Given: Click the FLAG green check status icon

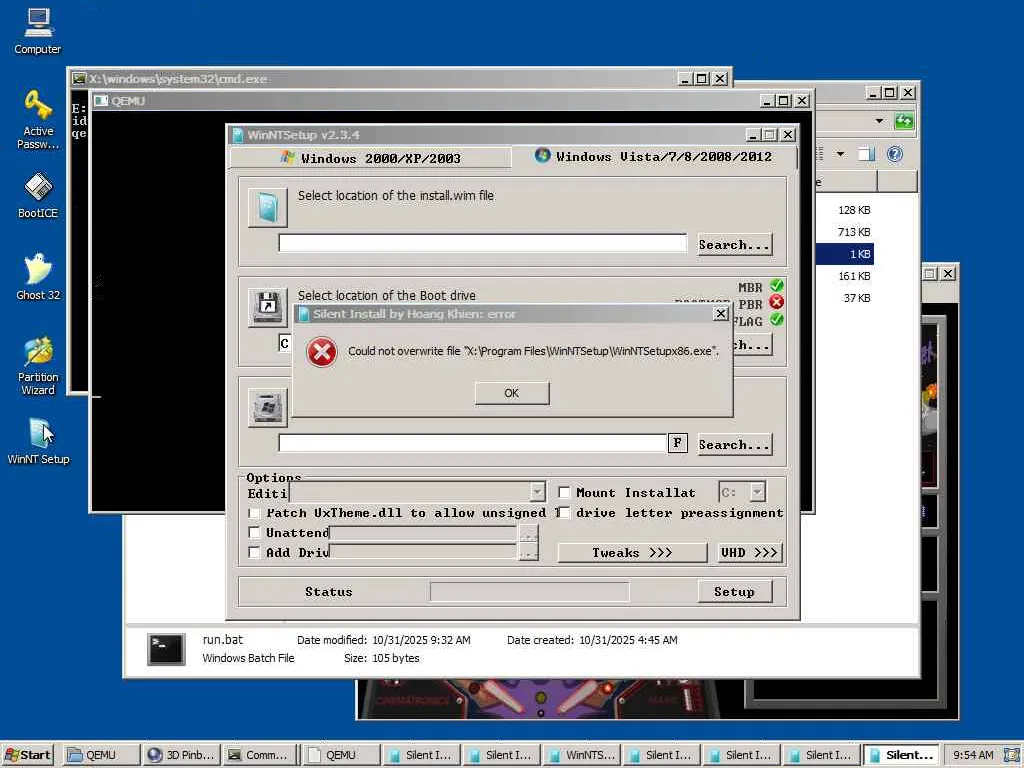Looking at the screenshot, I should coord(776,320).
